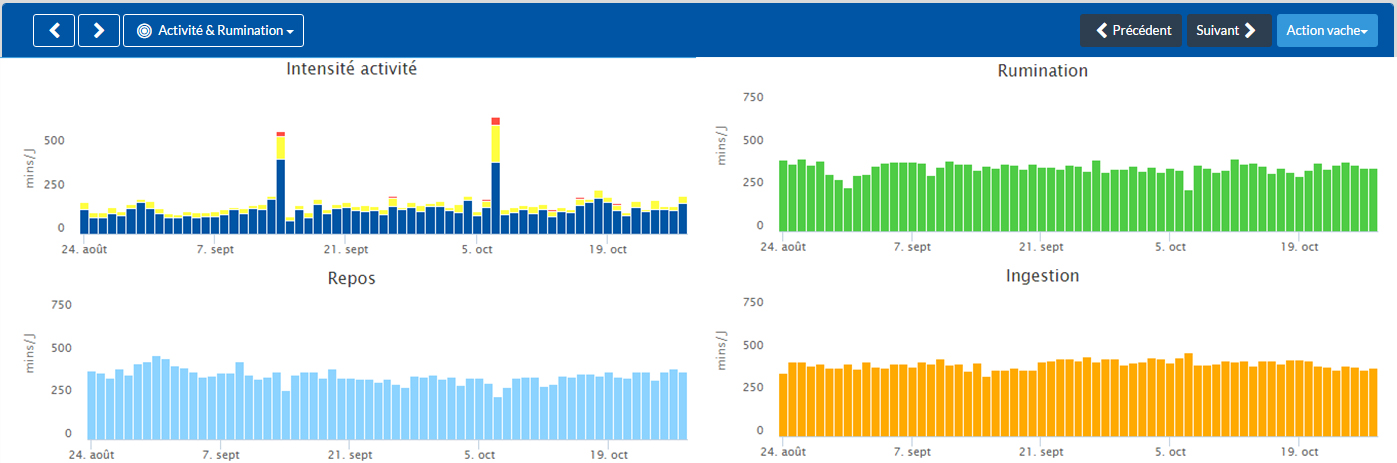Viewport: 1397px width, 463px height.
Task: Click the left chevron navigation button
Action: click(x=54, y=30)
